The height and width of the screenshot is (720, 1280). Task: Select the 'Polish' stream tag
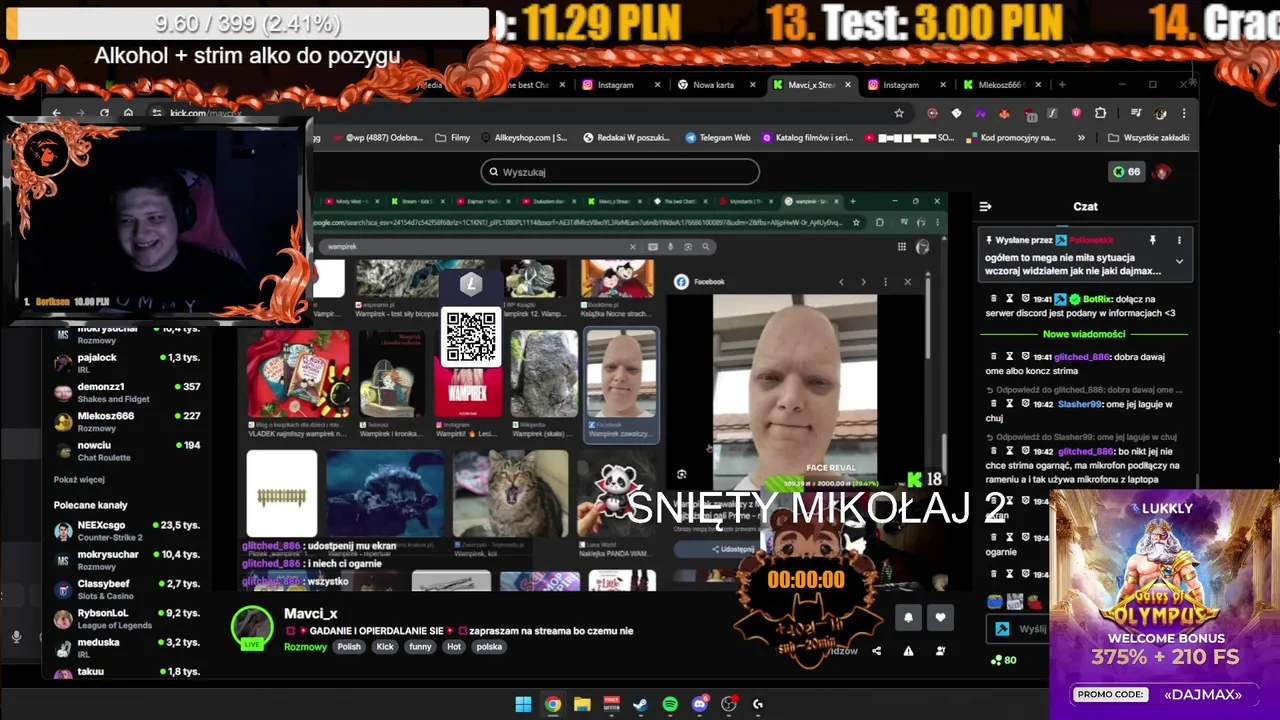tap(349, 647)
